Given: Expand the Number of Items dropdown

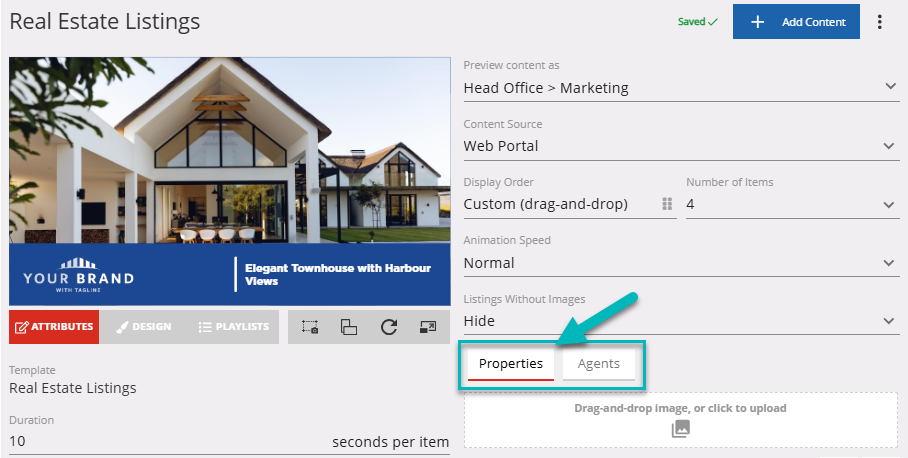Looking at the screenshot, I should [791, 204].
